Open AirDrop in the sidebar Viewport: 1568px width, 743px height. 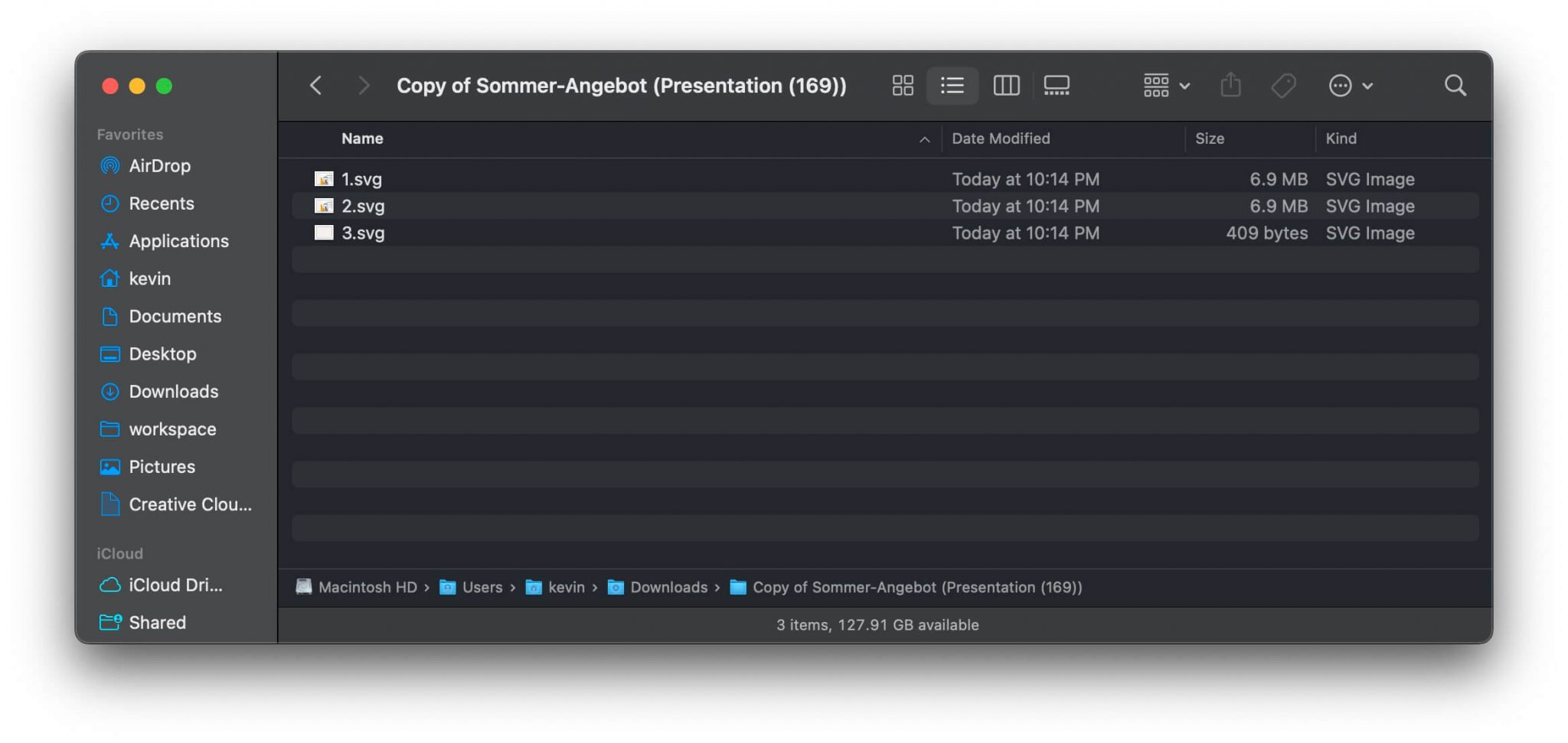[159, 165]
